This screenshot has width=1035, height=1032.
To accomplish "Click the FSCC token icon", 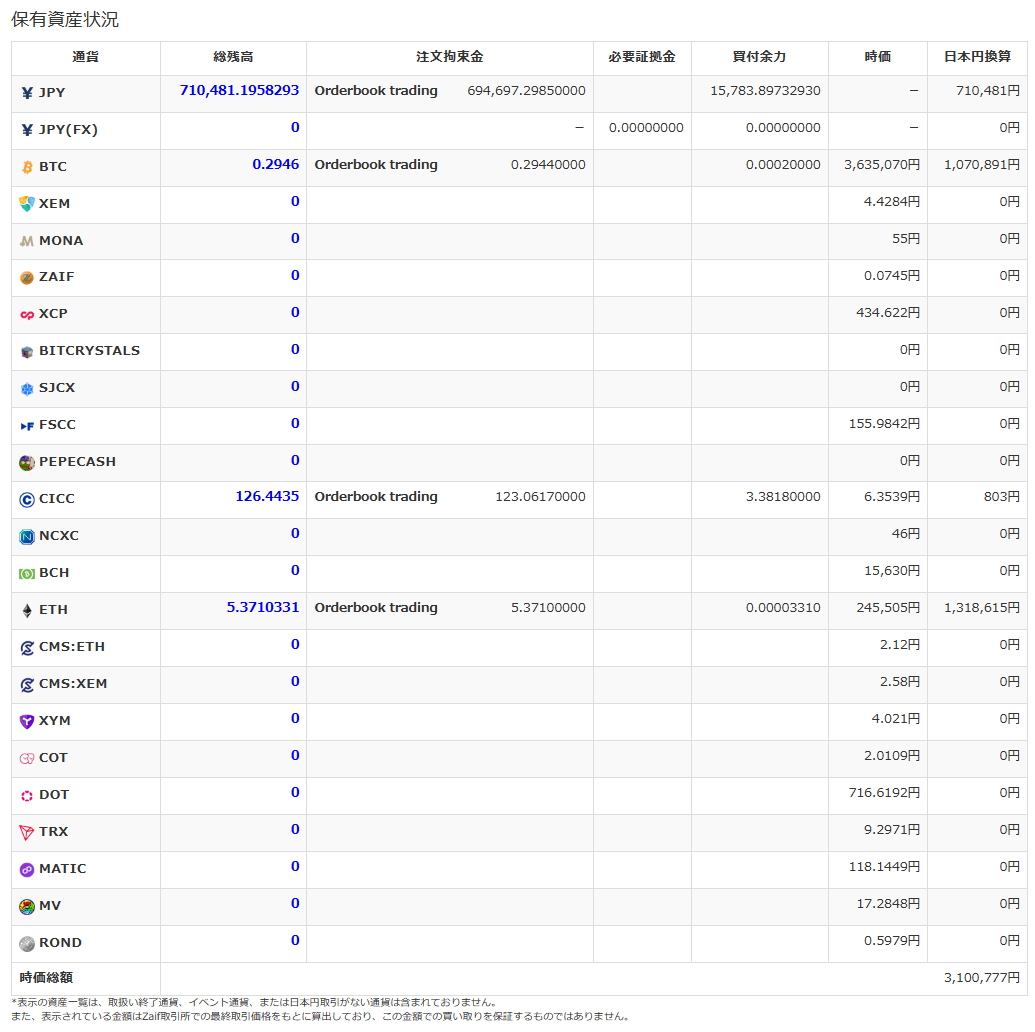I will pos(27,426).
